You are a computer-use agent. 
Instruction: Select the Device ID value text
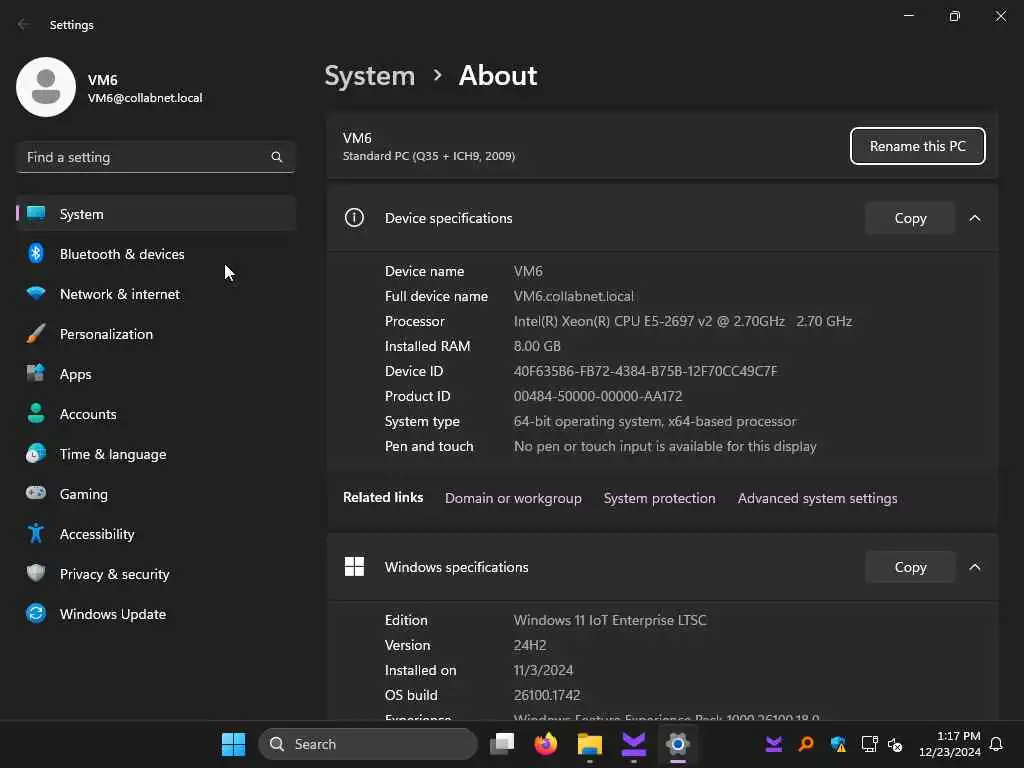(x=645, y=371)
